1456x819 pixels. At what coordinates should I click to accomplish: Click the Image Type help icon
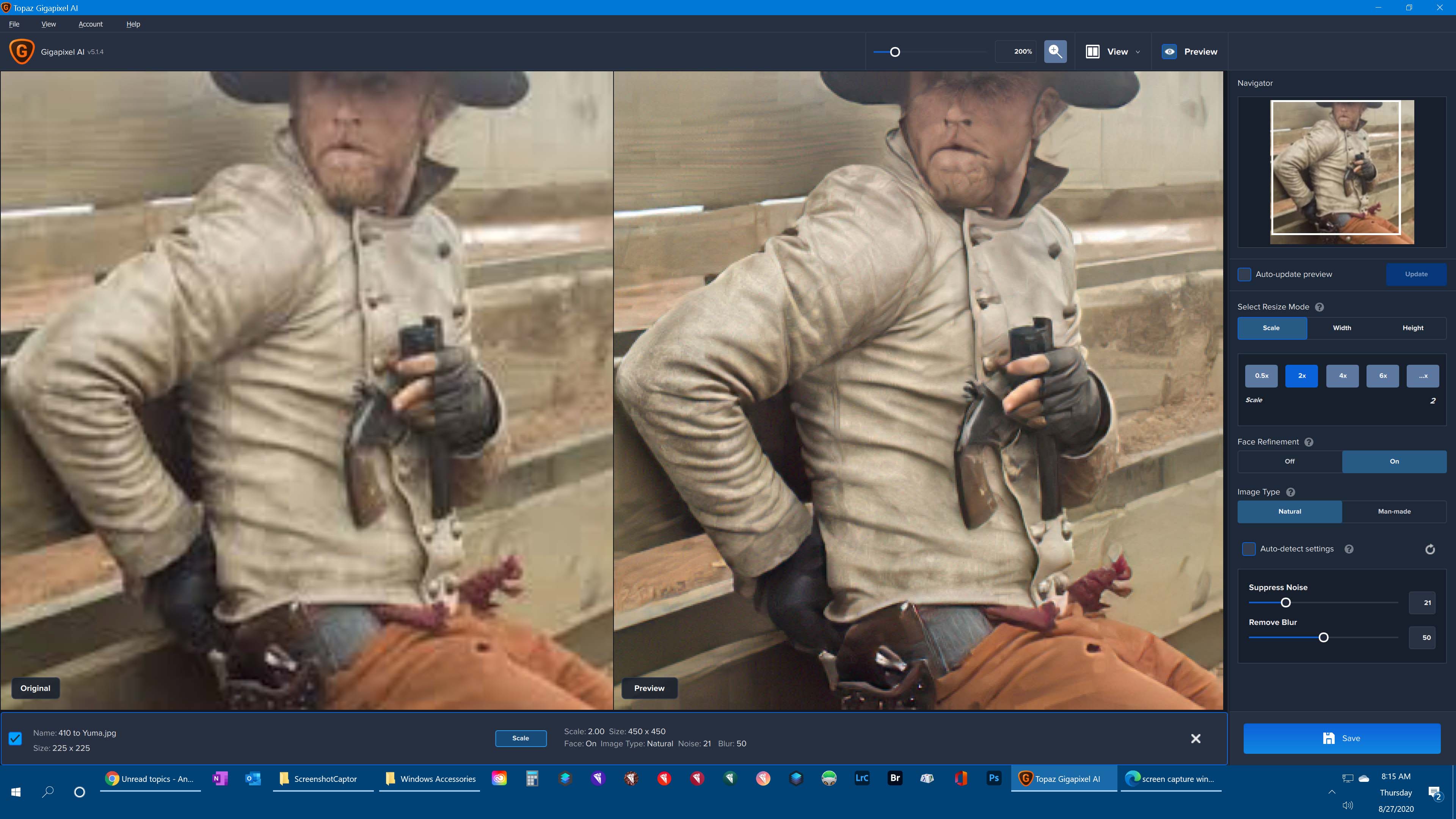1290,492
